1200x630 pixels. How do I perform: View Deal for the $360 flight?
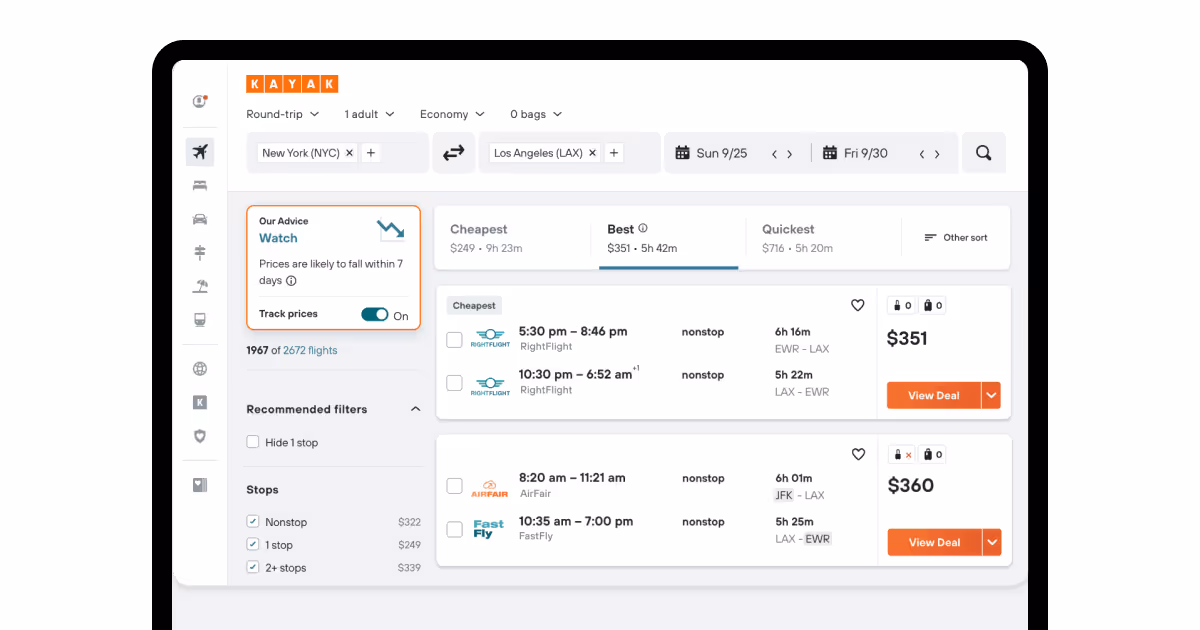pos(934,542)
